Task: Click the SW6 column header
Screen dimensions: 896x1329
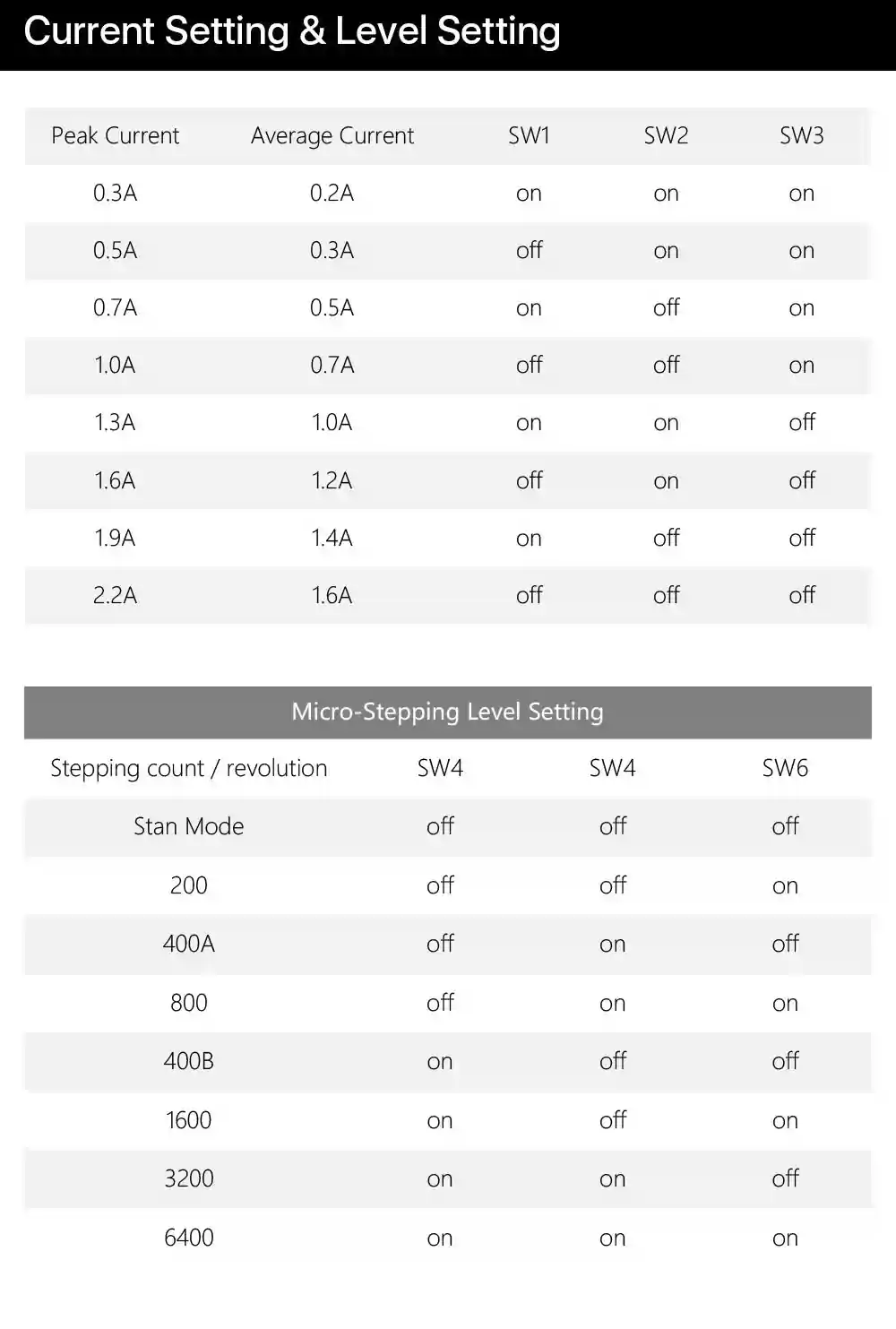Action: coord(785,768)
